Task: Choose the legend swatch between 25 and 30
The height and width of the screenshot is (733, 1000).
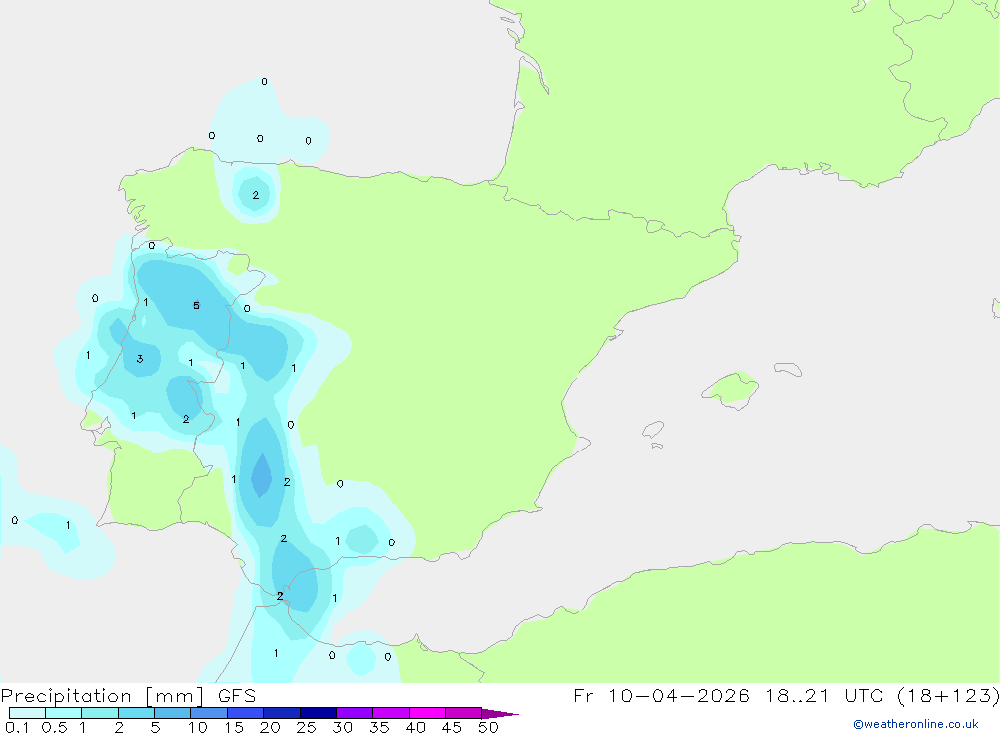Action: click(x=318, y=713)
